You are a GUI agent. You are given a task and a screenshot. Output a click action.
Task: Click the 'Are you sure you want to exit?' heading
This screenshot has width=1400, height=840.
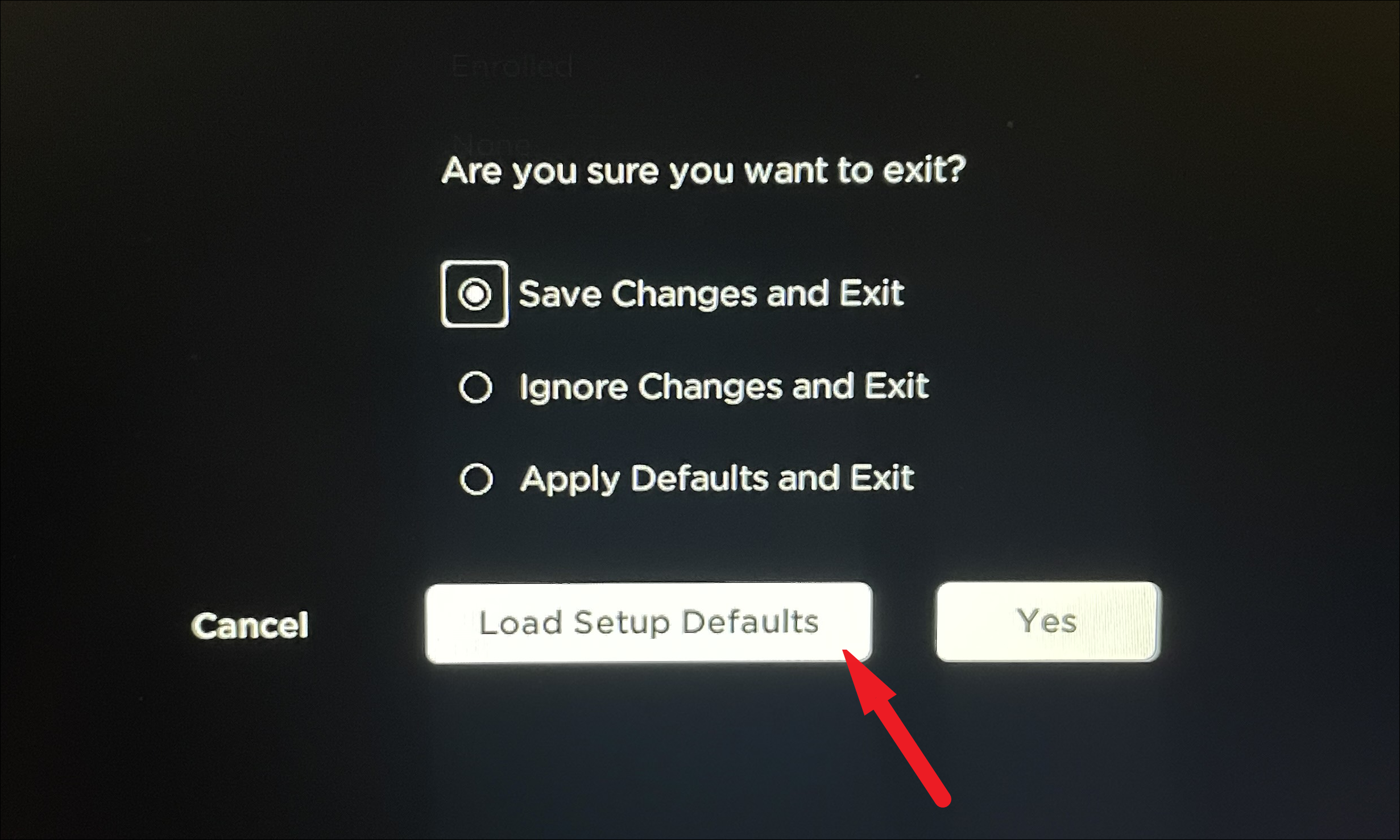point(704,171)
